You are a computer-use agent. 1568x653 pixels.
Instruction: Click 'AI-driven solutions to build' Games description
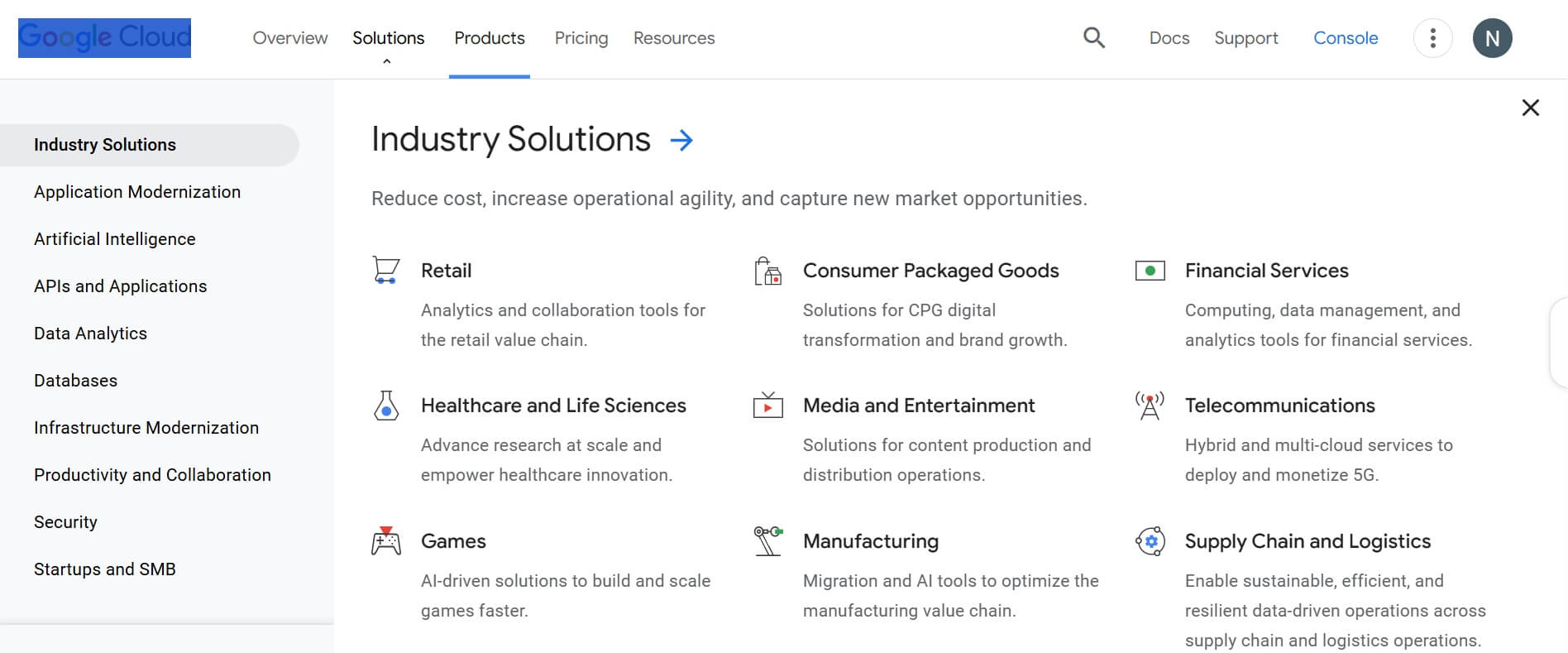[566, 596]
